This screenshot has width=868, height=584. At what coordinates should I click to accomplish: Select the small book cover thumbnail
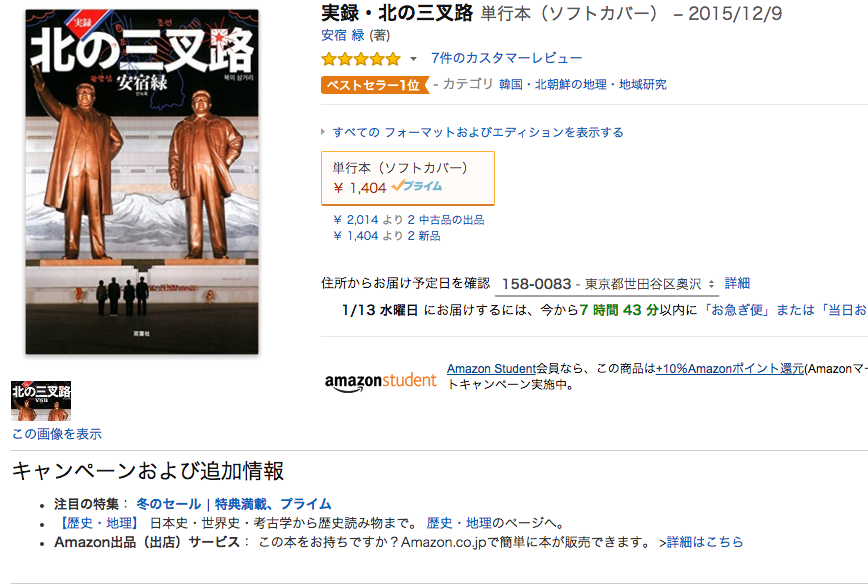pyautogui.click(x=41, y=401)
